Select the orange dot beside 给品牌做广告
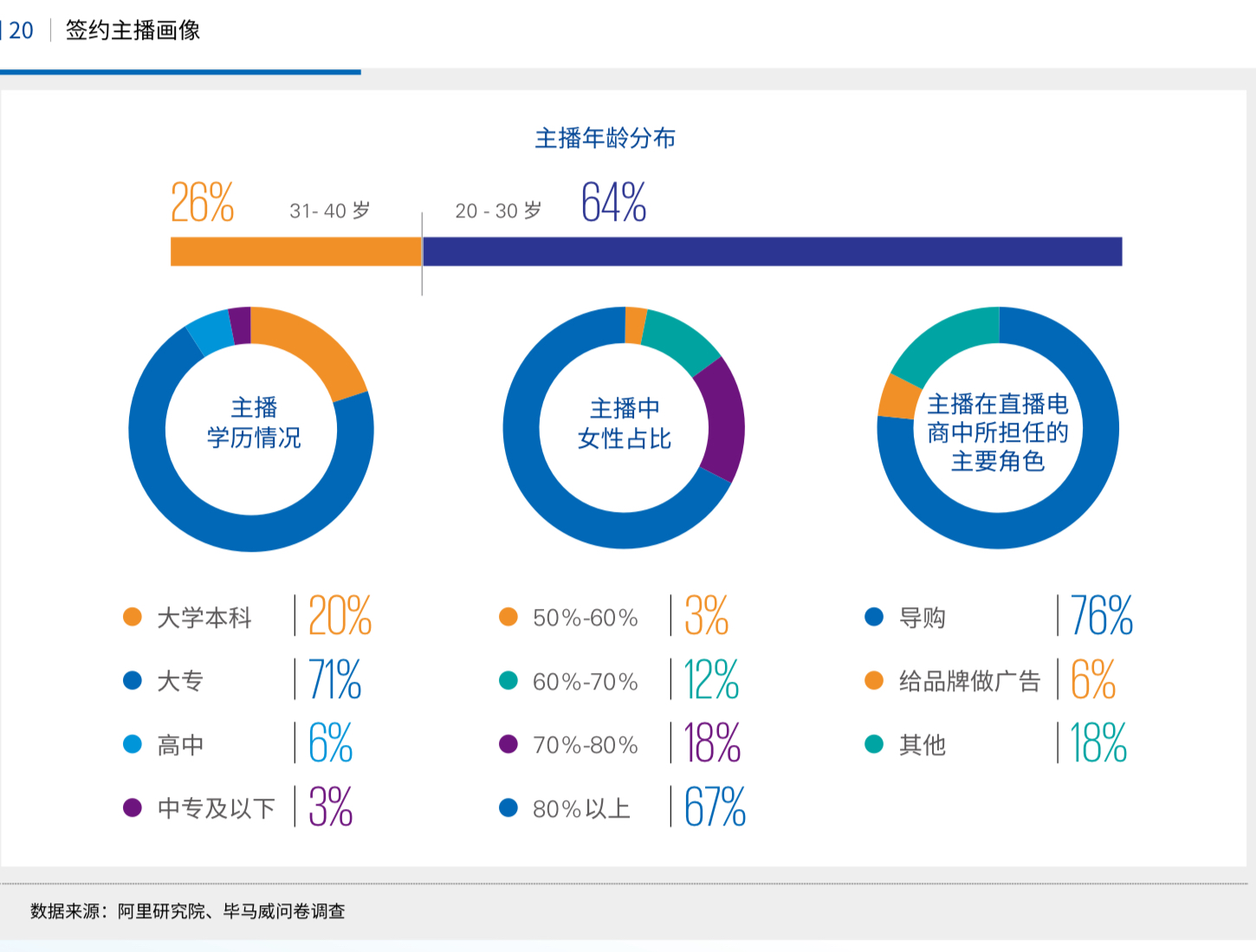1256x952 pixels. tap(874, 681)
